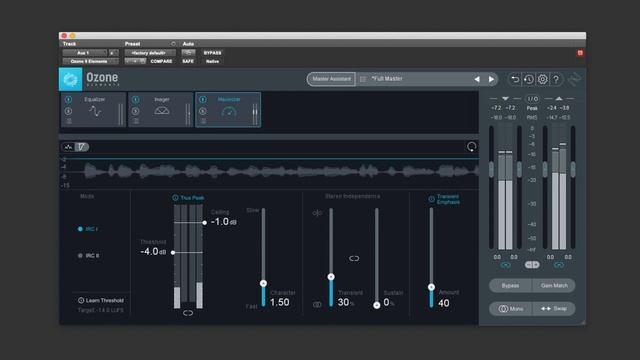Select IRC I mode

pos(88,229)
